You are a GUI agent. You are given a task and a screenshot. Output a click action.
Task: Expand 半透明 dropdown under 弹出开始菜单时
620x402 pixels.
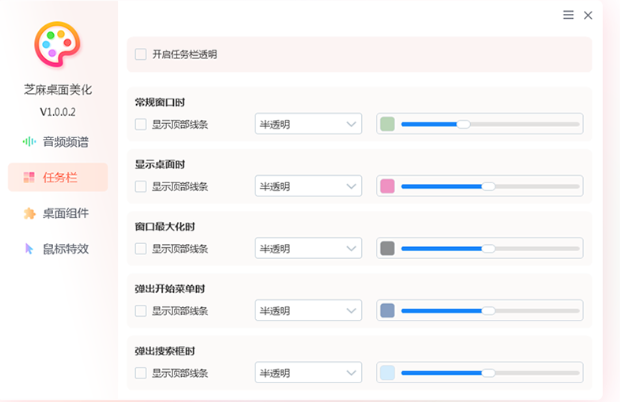pos(308,311)
